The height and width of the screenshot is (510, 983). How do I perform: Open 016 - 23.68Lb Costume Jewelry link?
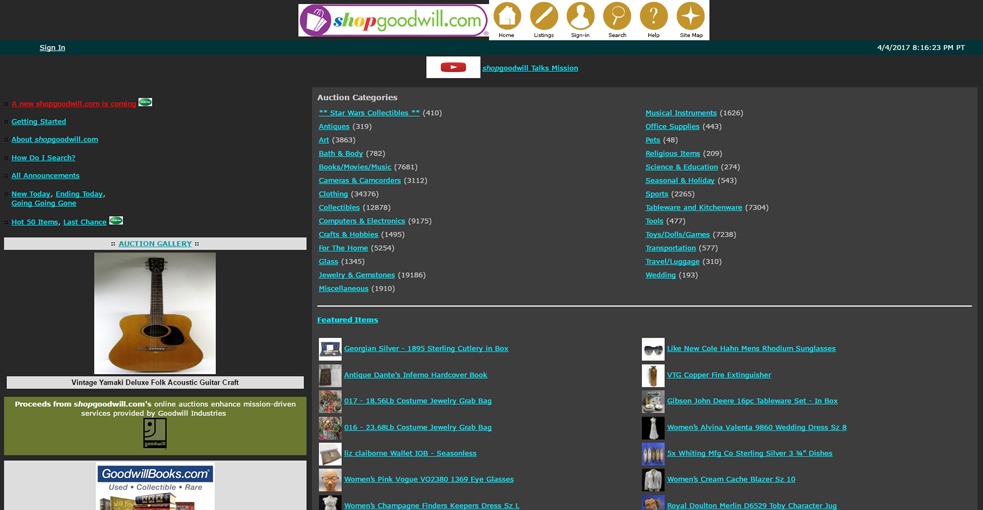pos(418,428)
